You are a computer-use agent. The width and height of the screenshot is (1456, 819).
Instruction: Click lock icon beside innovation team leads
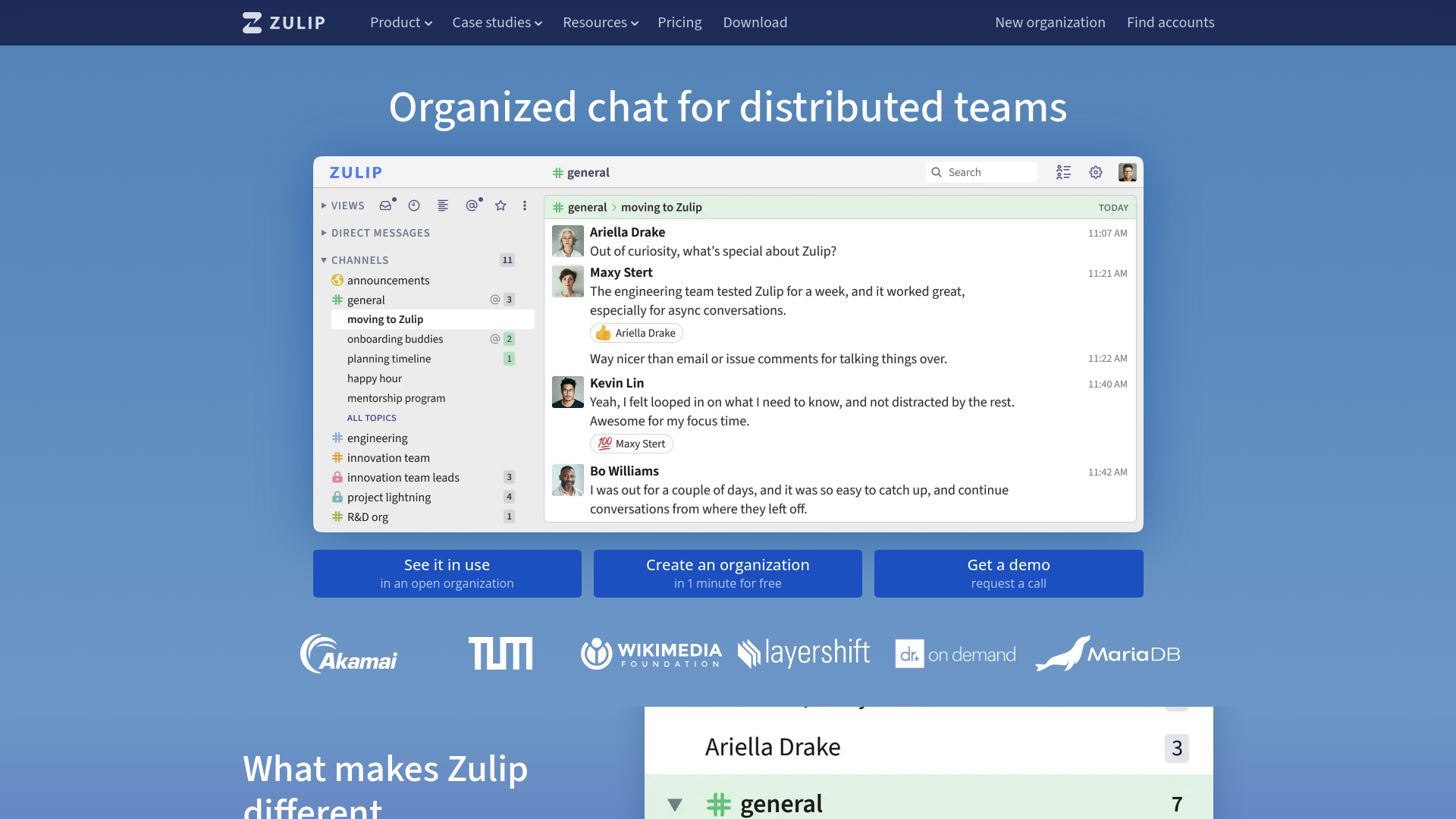click(x=337, y=478)
